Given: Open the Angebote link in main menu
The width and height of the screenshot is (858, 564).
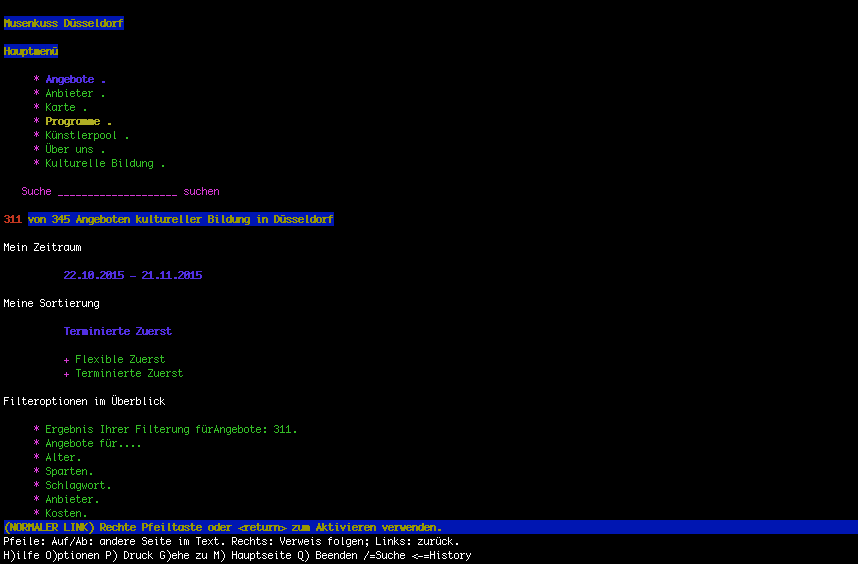Looking at the screenshot, I should (69, 79).
